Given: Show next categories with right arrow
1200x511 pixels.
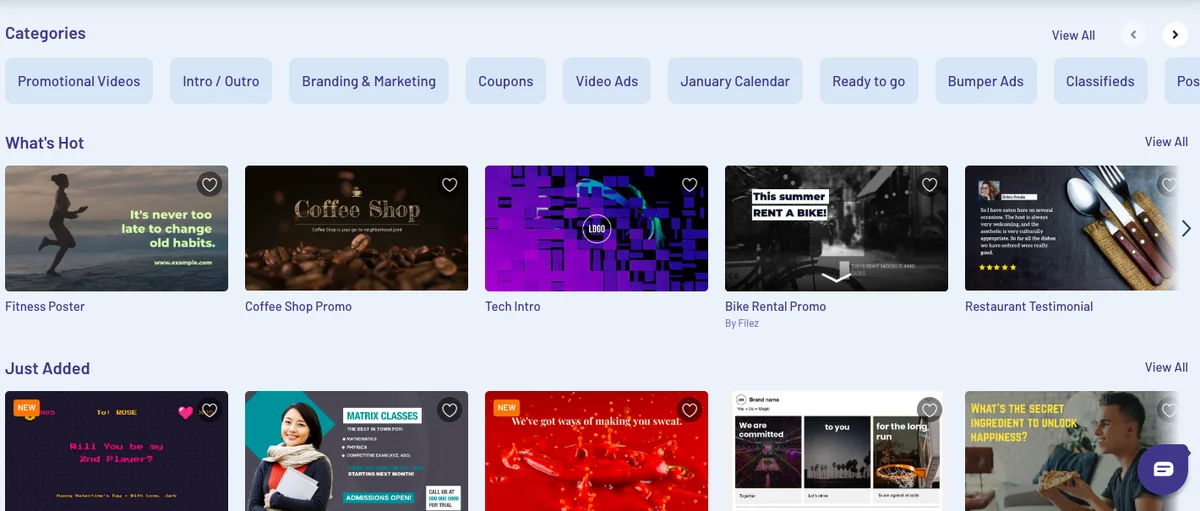Looking at the screenshot, I should 1175,35.
